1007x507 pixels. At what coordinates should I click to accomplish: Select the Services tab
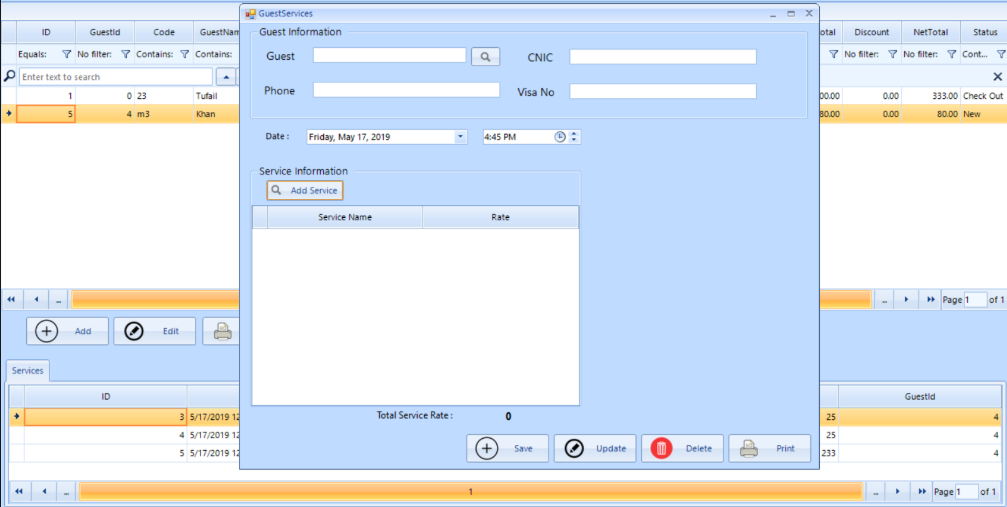28,371
